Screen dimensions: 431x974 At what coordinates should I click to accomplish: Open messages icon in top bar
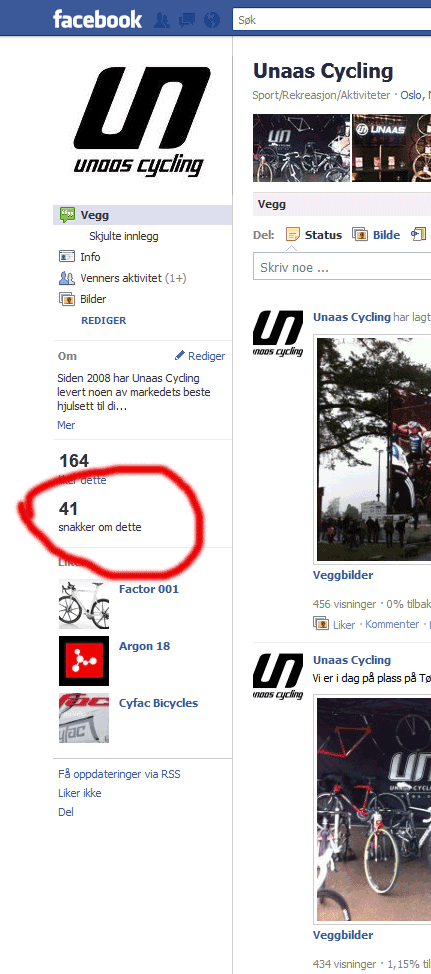coord(186,20)
